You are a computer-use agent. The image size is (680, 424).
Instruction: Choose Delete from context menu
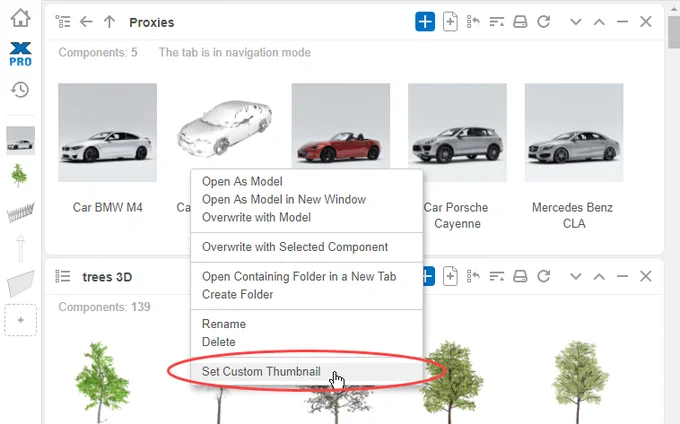click(x=307, y=342)
